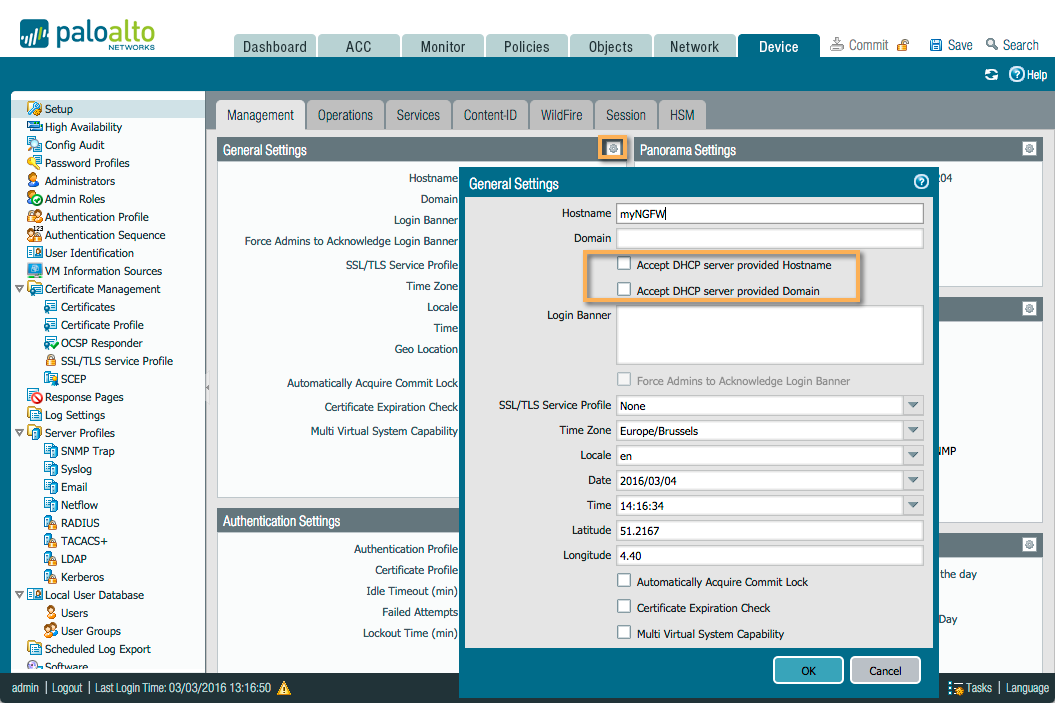The width and height of the screenshot is (1055, 705).
Task: Click the Commit lock icon
Action: (x=903, y=45)
